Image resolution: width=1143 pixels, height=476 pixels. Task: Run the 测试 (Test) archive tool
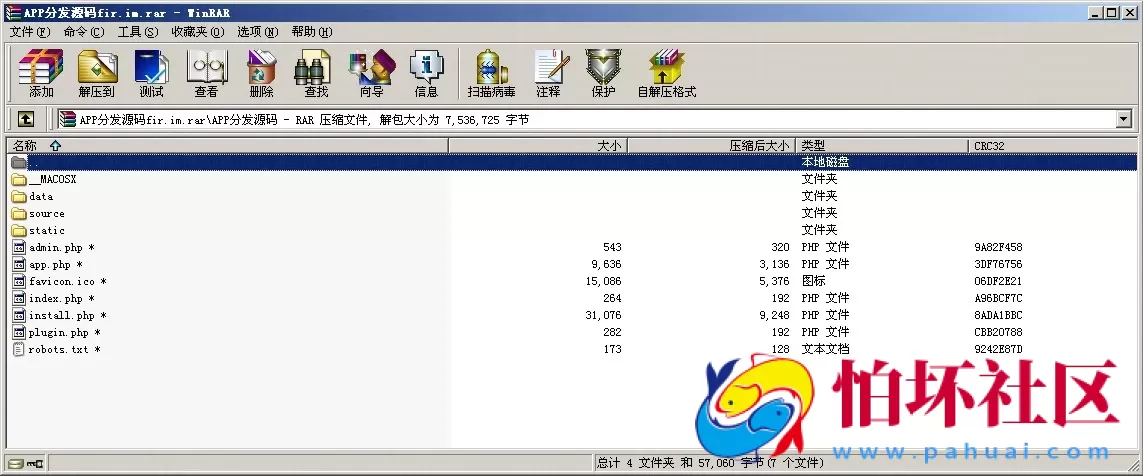152,73
